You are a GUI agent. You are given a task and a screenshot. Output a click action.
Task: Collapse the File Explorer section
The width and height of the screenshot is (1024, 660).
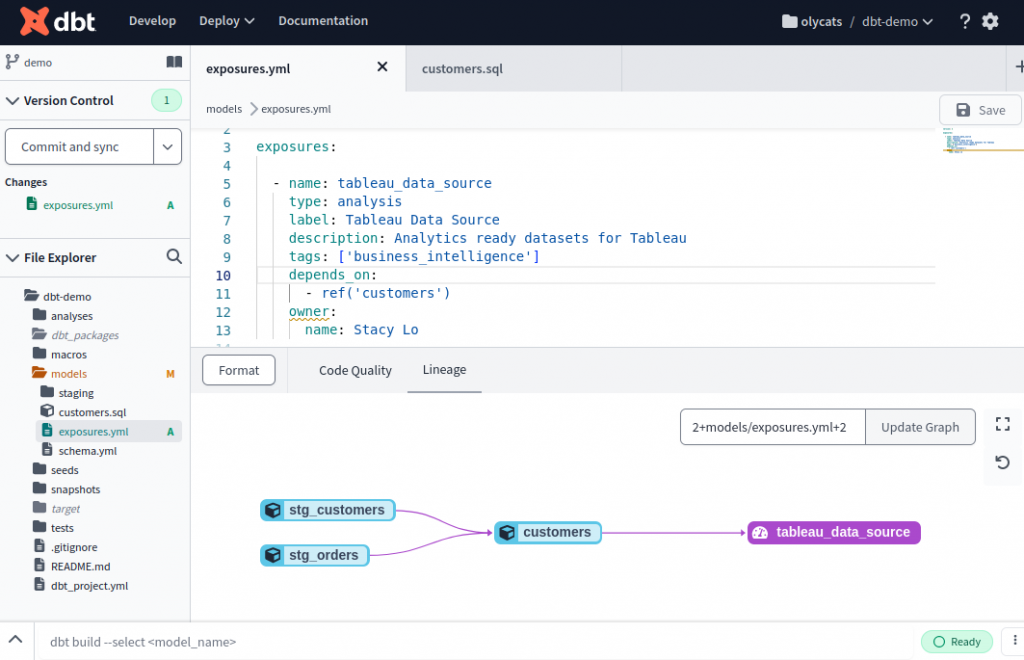[12, 258]
